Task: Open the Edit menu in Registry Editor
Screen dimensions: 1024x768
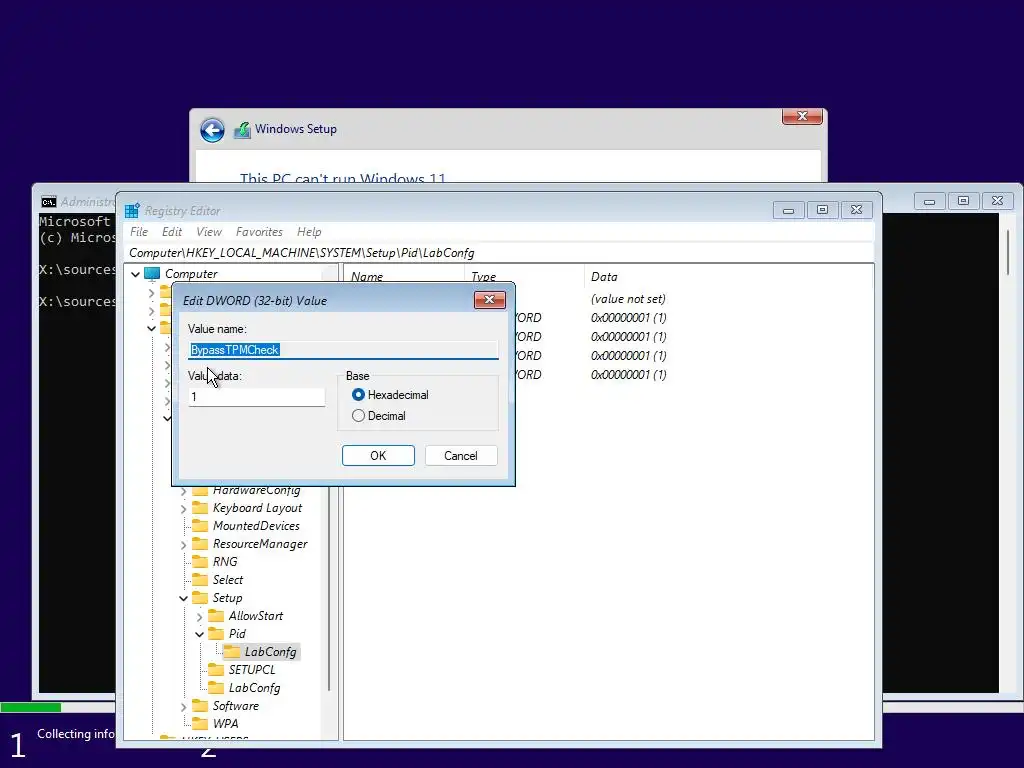Action: coord(172,232)
